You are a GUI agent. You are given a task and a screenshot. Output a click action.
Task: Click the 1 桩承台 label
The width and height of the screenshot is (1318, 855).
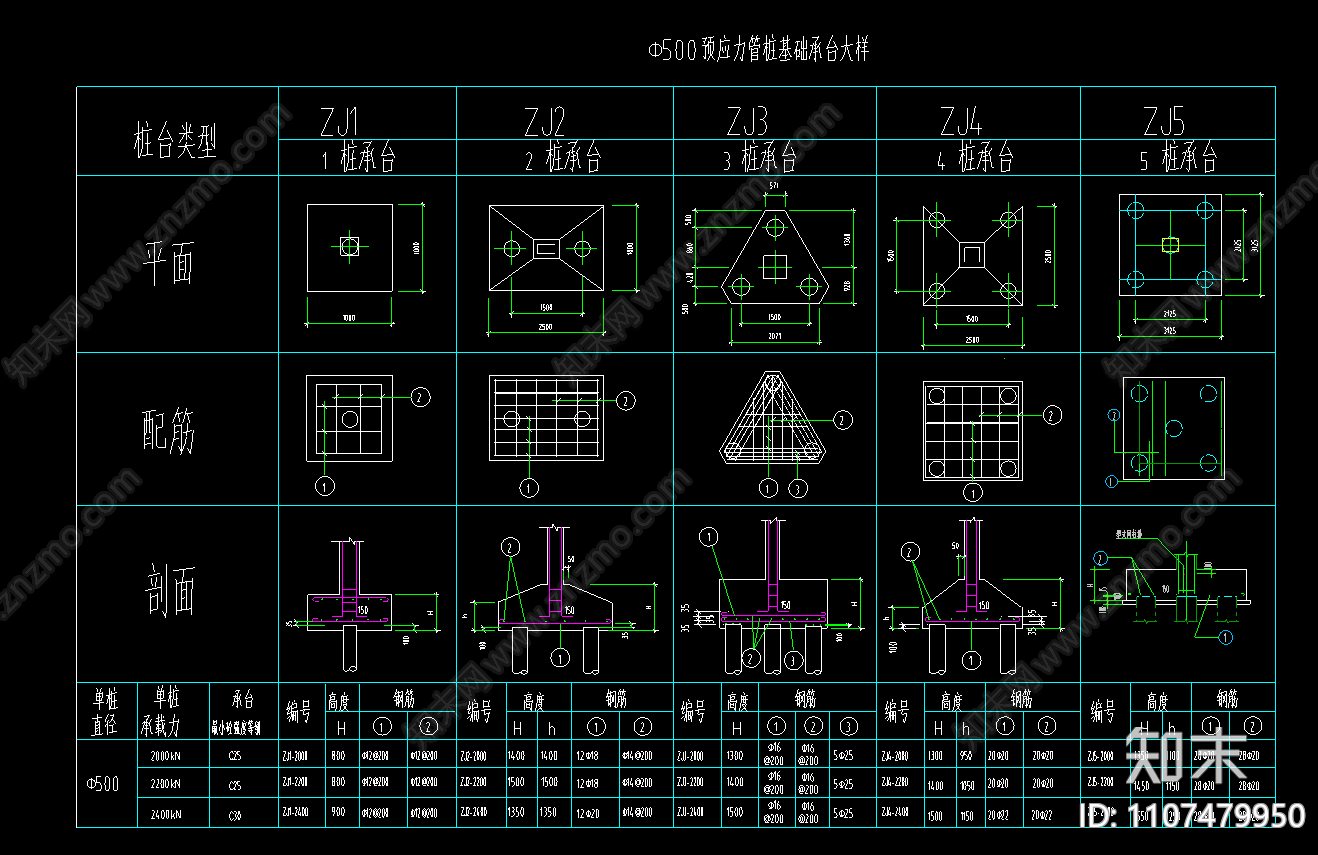359,158
